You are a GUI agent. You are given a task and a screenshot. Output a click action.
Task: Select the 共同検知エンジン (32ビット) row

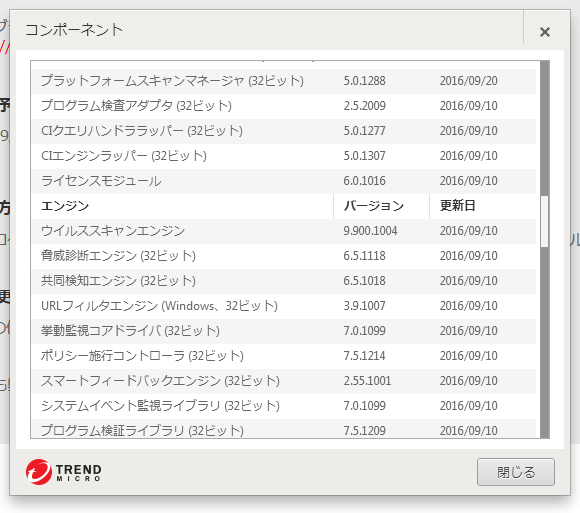284,281
